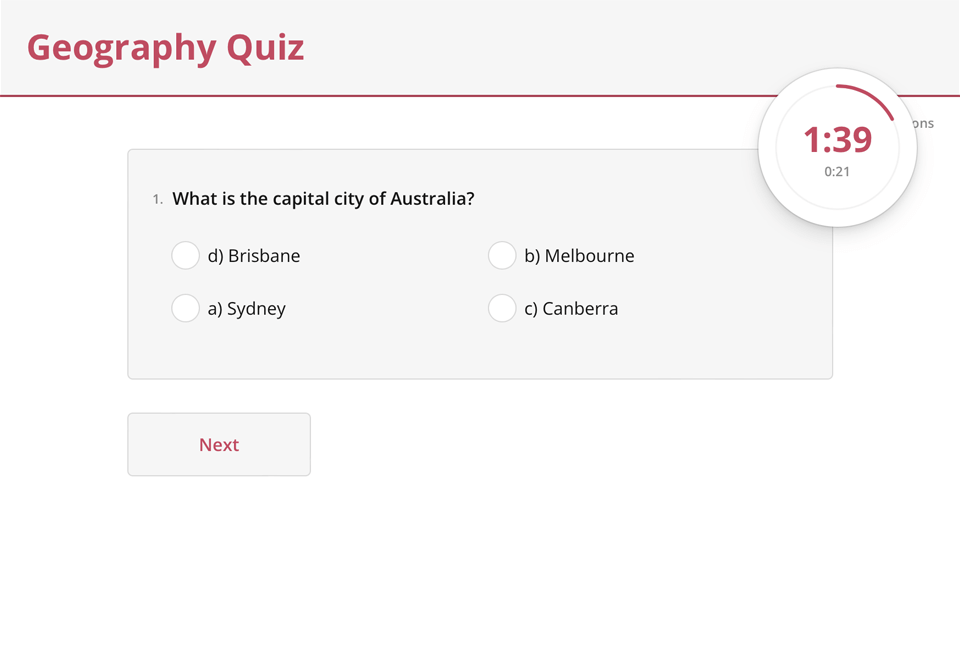Click the 1:39 countdown timer

[838, 140]
